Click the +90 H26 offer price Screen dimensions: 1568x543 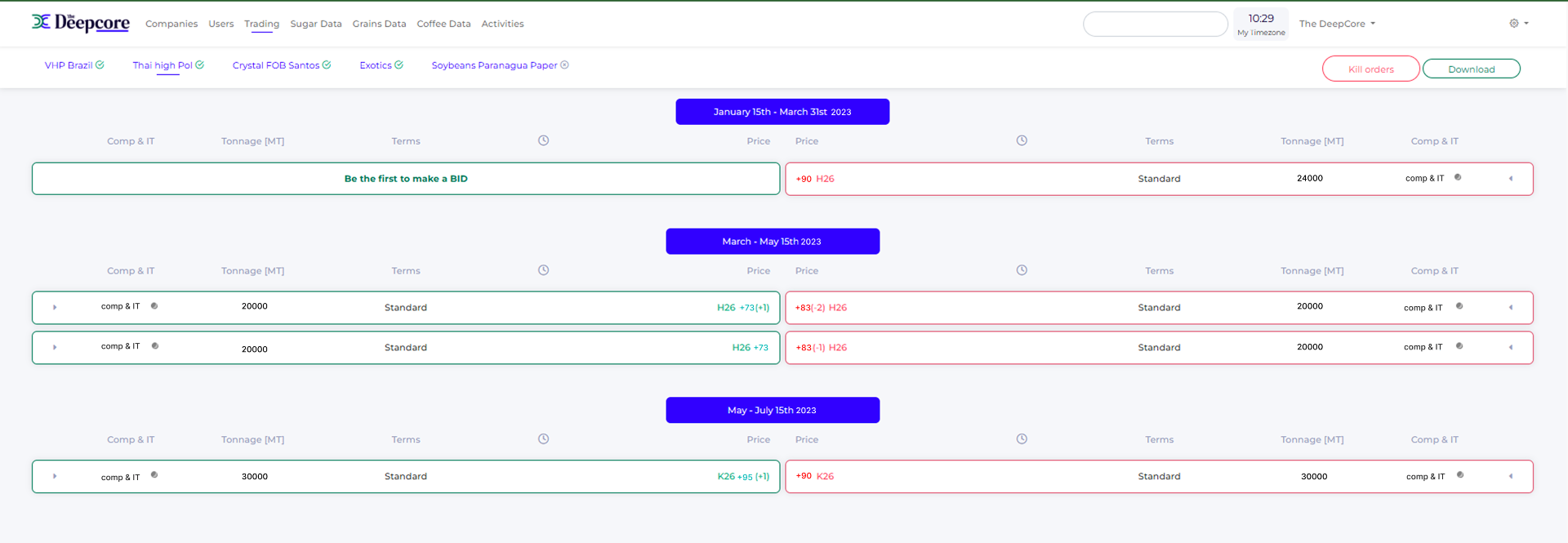(x=815, y=179)
